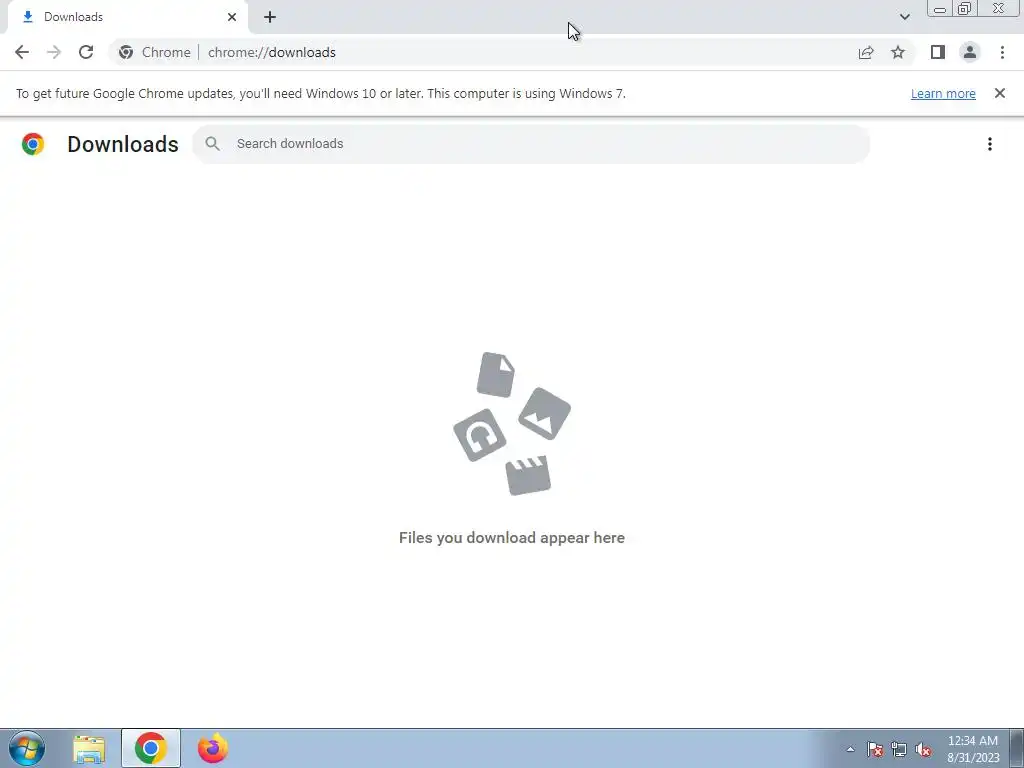Reload the downloads page
Image resolution: width=1024 pixels, height=768 pixels.
pyautogui.click(x=86, y=52)
